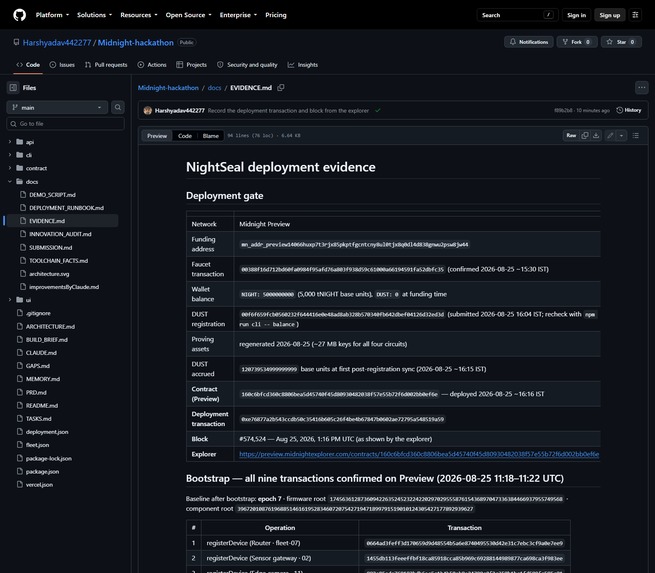Screen dimensions: 655x573
Task: Open deployment.json in the tree
Action: point(47,431)
